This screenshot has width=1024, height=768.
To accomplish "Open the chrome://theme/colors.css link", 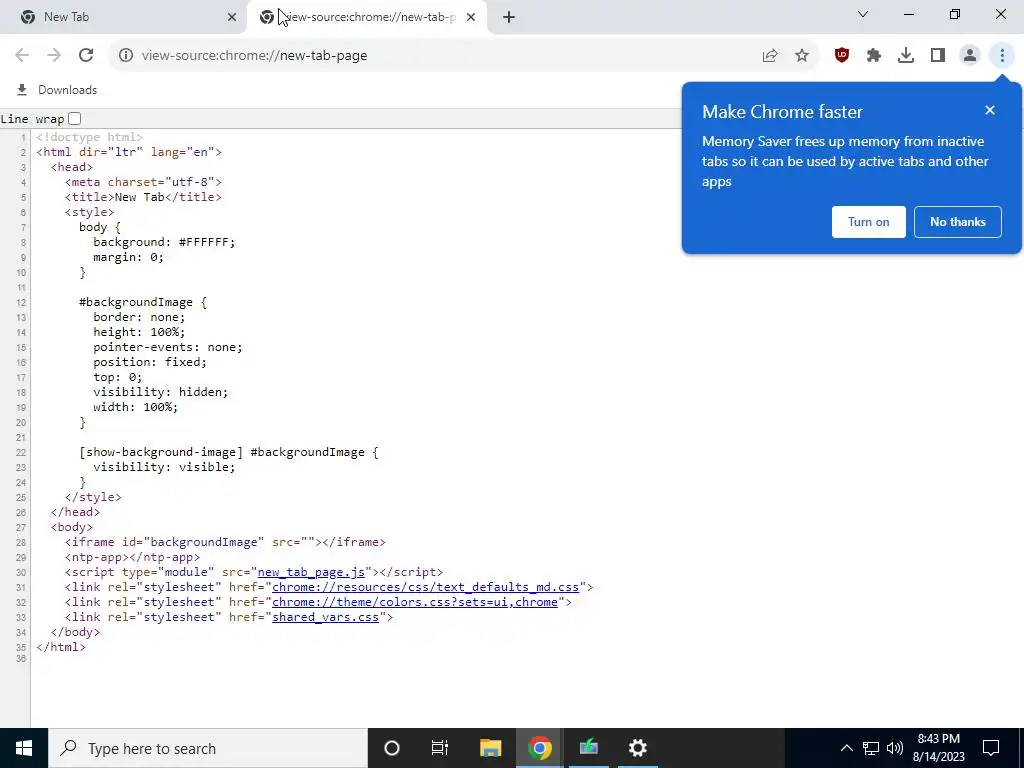I will 415,602.
